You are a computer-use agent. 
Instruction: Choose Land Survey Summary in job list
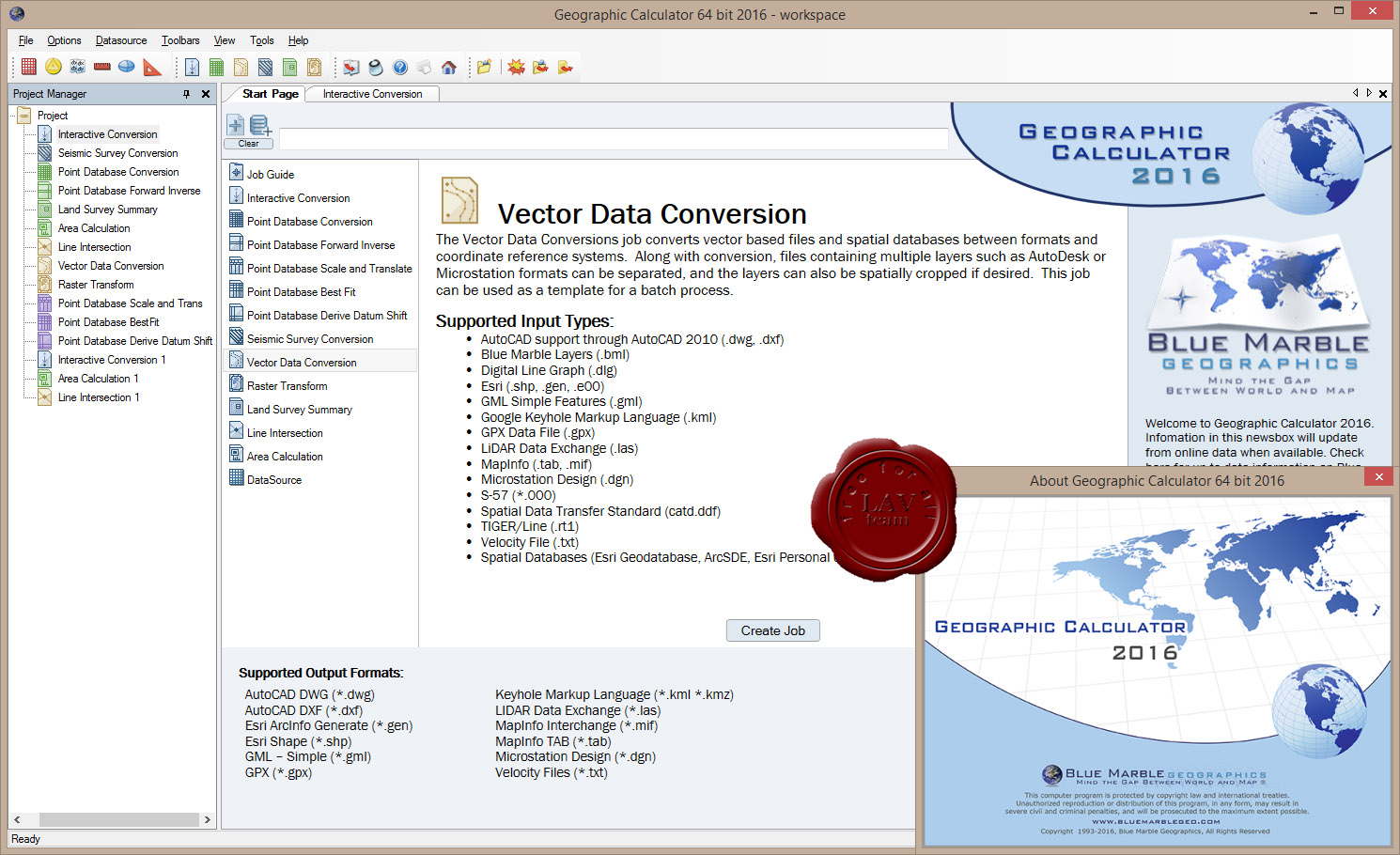299,410
